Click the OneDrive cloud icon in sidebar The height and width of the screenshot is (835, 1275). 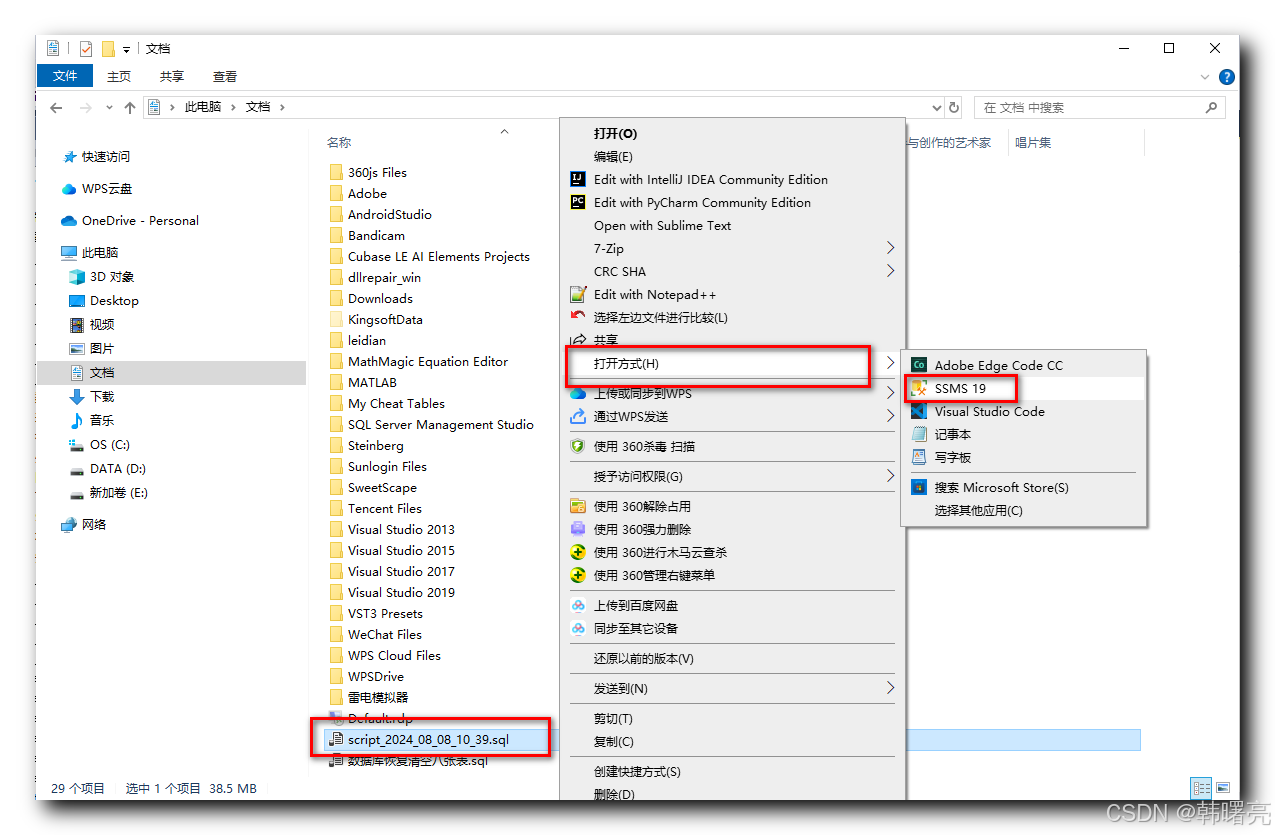[69, 221]
